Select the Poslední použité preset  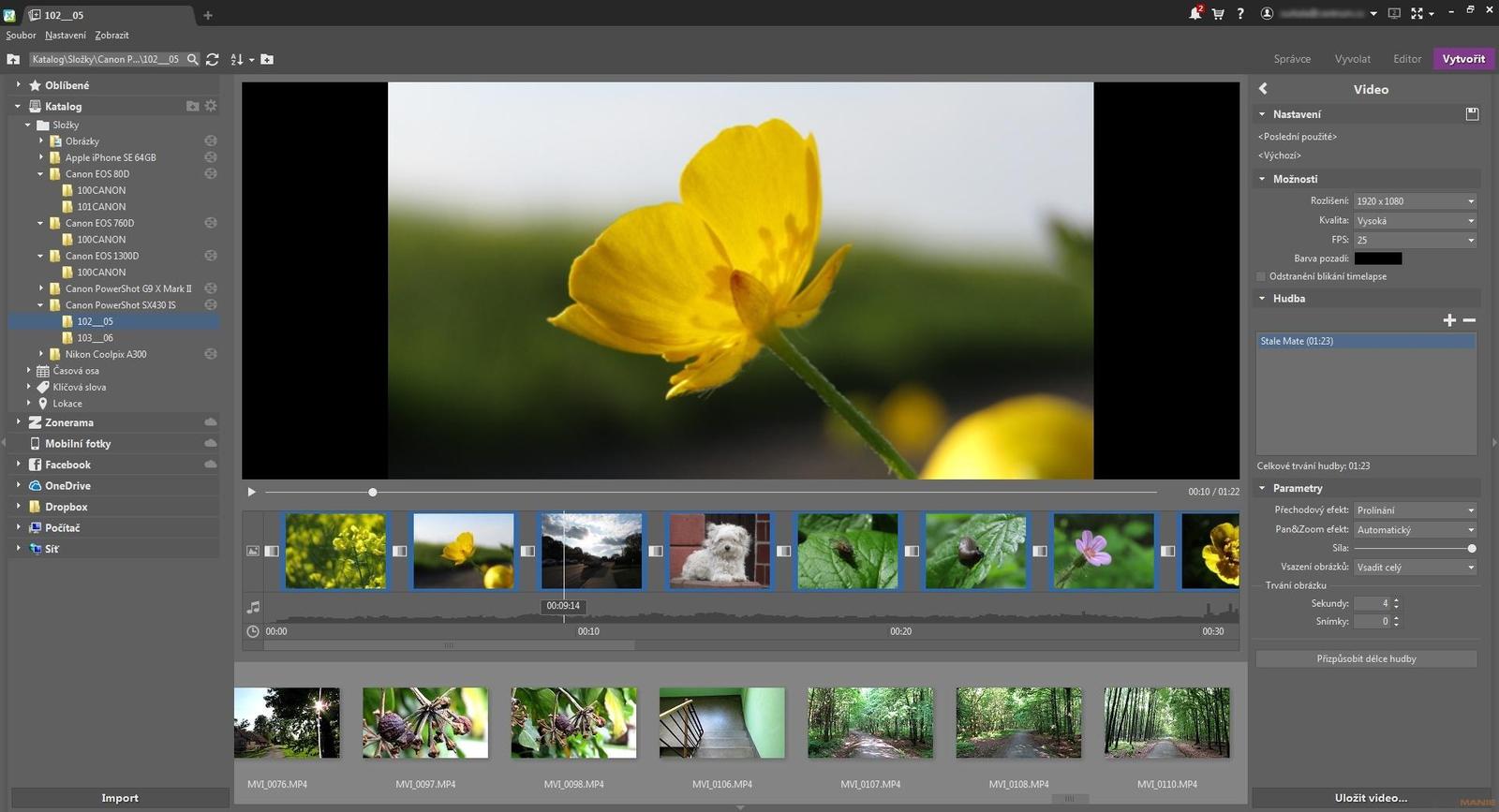pyautogui.click(x=1298, y=137)
